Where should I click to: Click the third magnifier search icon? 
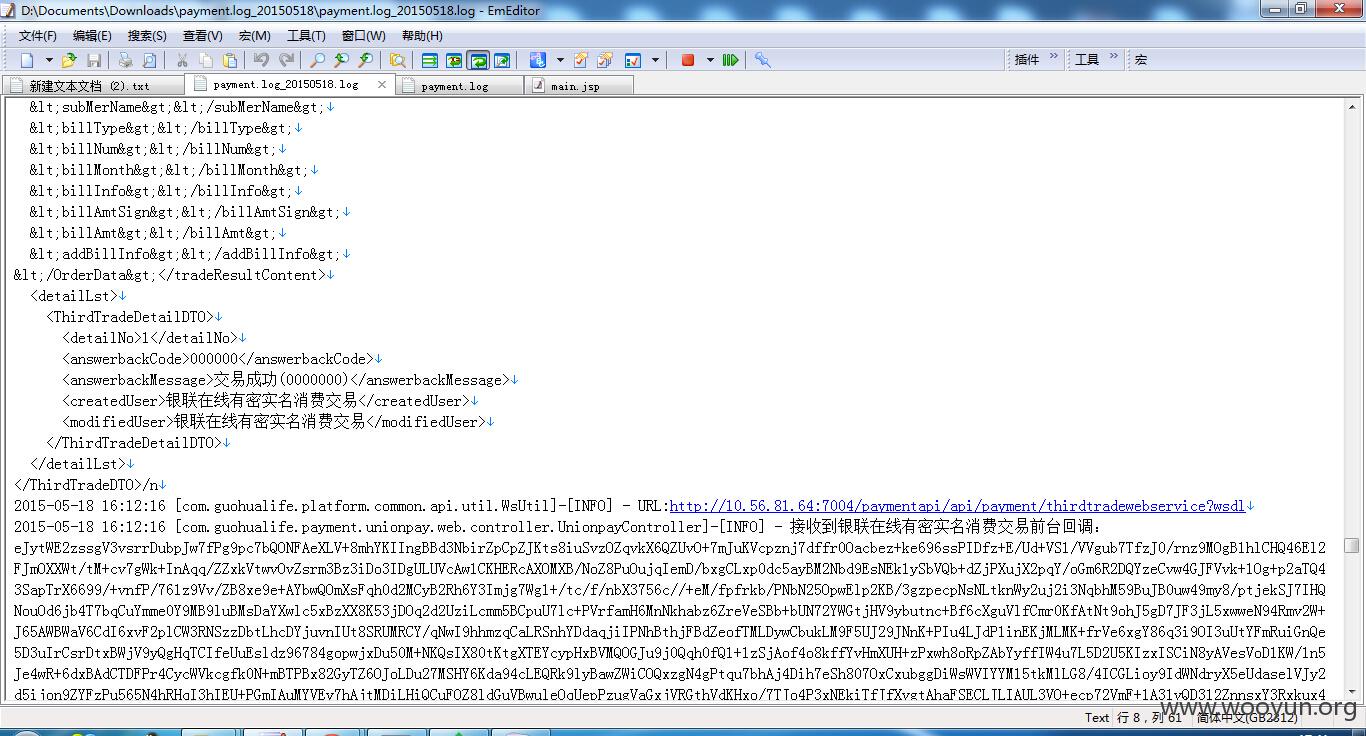coord(366,60)
